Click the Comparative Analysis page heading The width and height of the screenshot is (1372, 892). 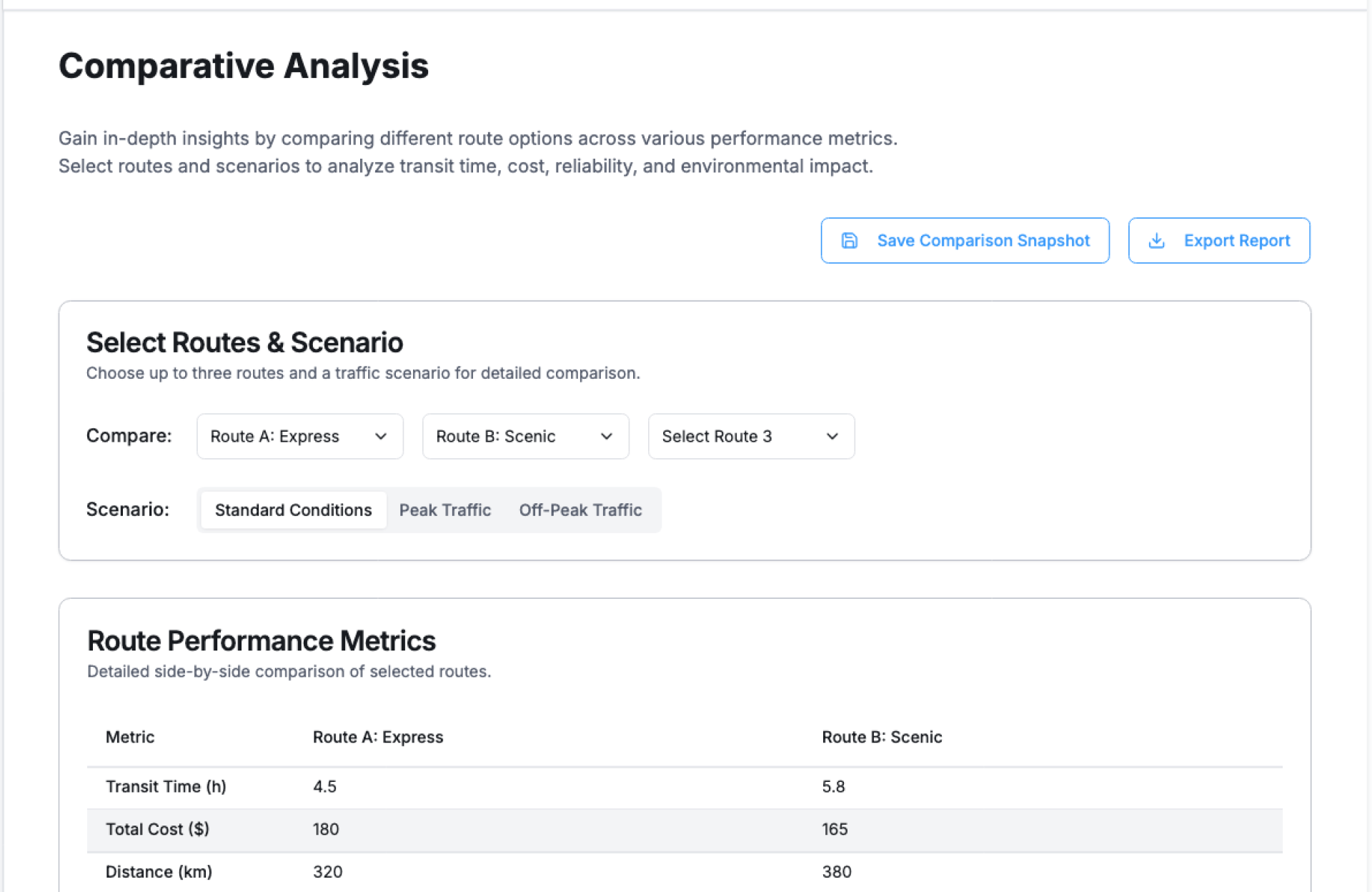coord(244,66)
